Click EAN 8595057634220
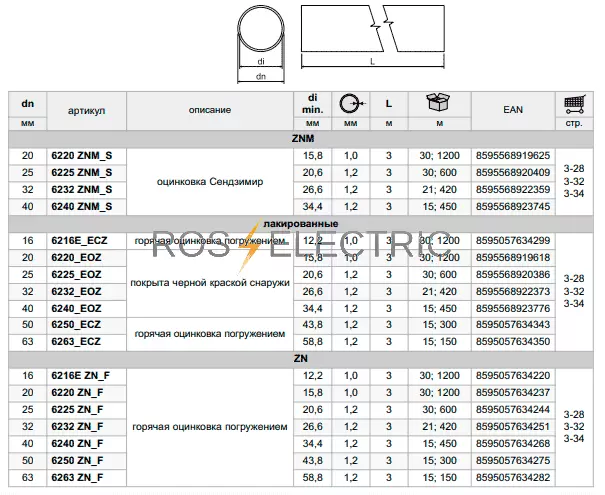Viewport: 605px width, 495px height. [x=513, y=375]
